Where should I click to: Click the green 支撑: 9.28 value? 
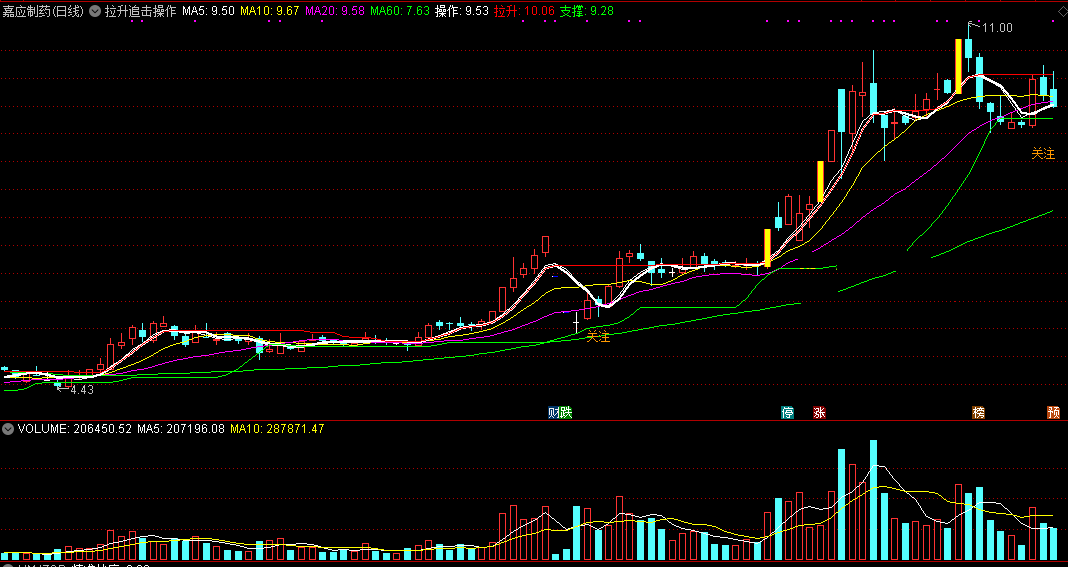point(586,12)
